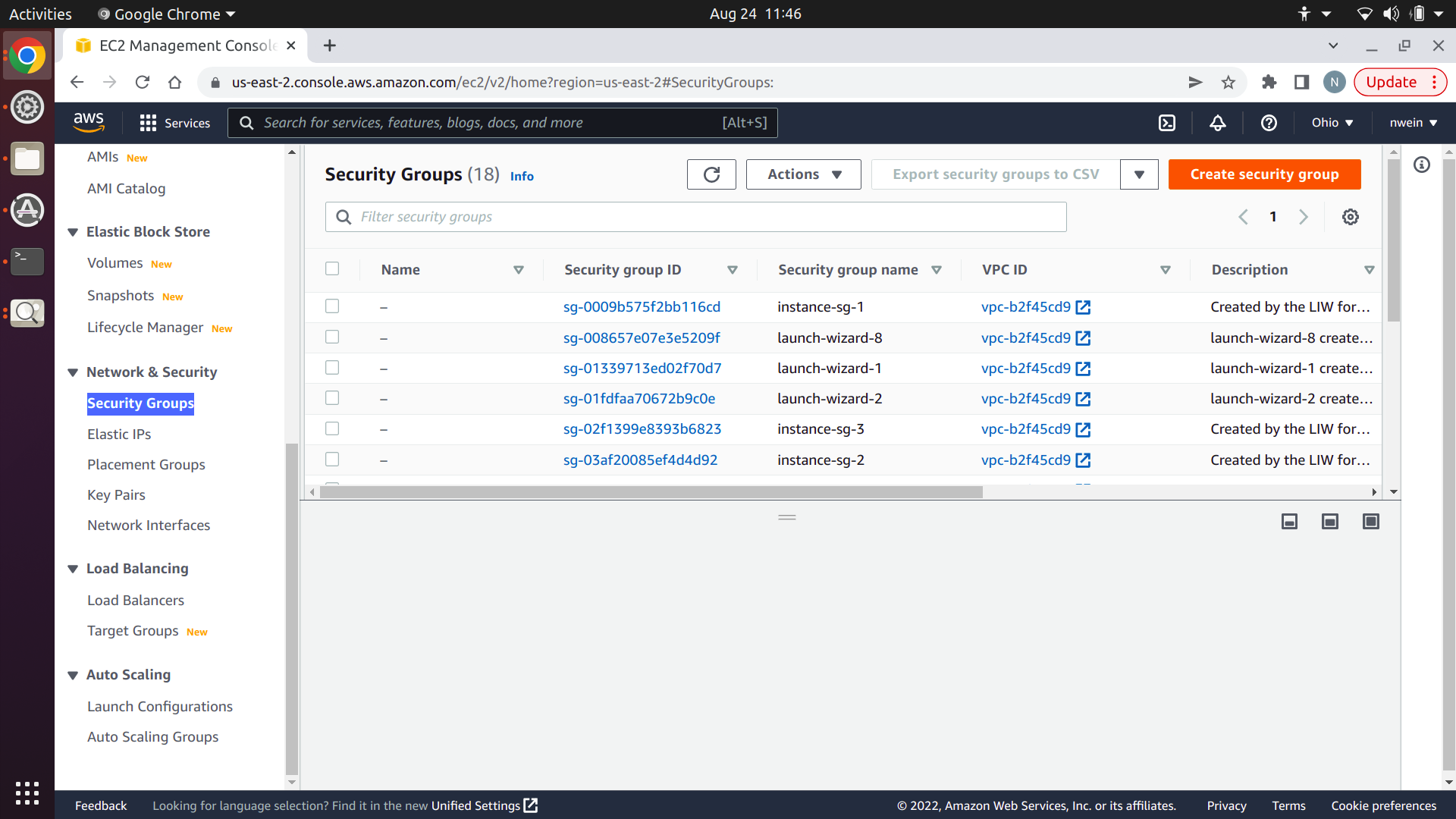Collapse the Network & Security section
Viewport: 1456px width, 819px height.
[x=73, y=372]
